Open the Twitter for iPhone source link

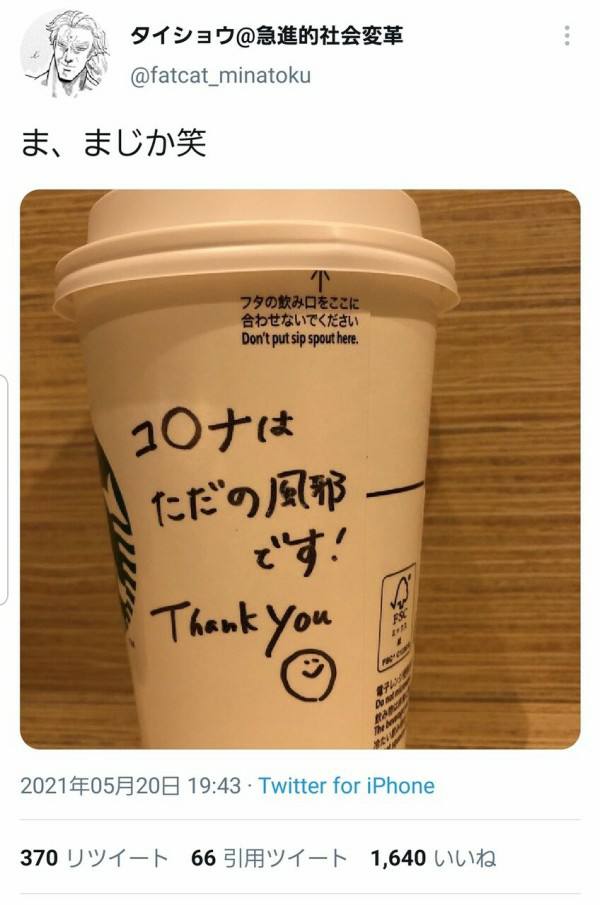tap(346, 786)
